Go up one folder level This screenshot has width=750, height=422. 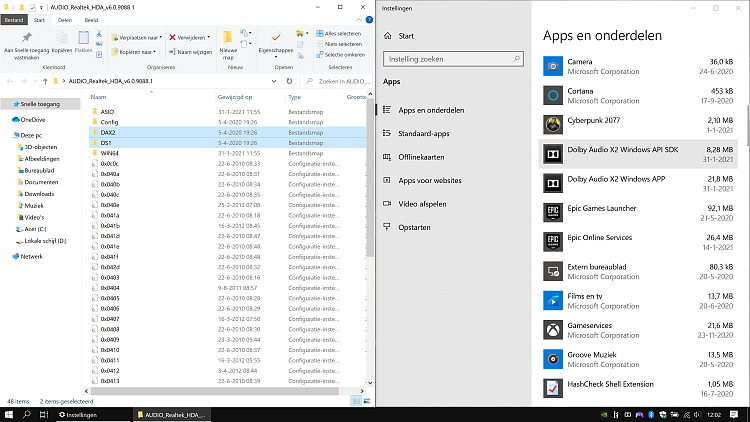45,81
